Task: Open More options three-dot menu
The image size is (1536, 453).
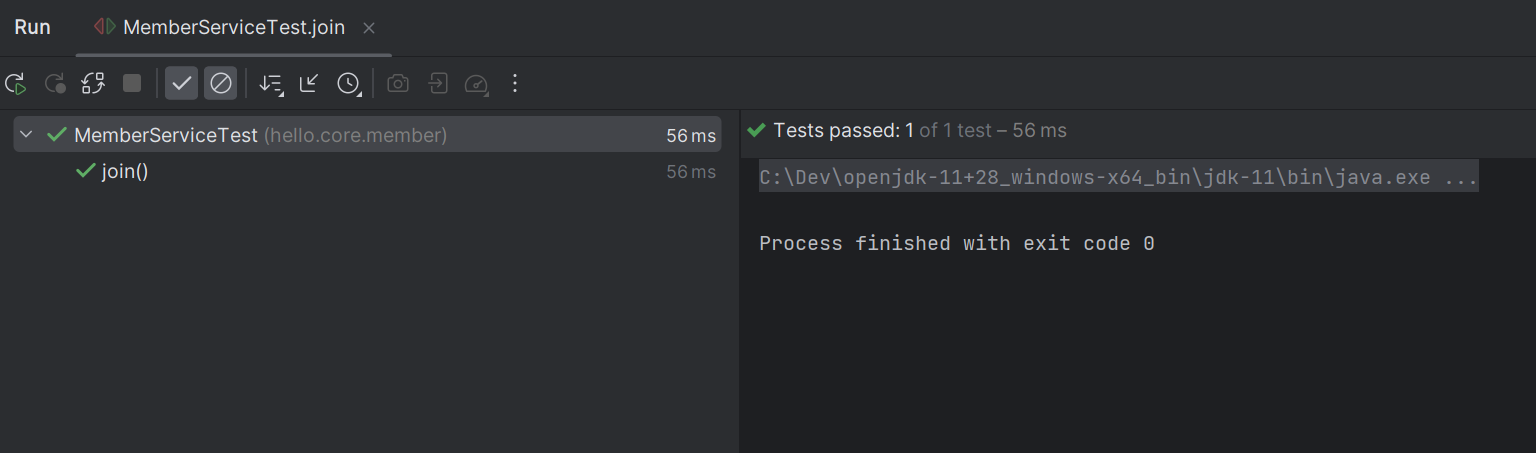Action: click(x=515, y=84)
